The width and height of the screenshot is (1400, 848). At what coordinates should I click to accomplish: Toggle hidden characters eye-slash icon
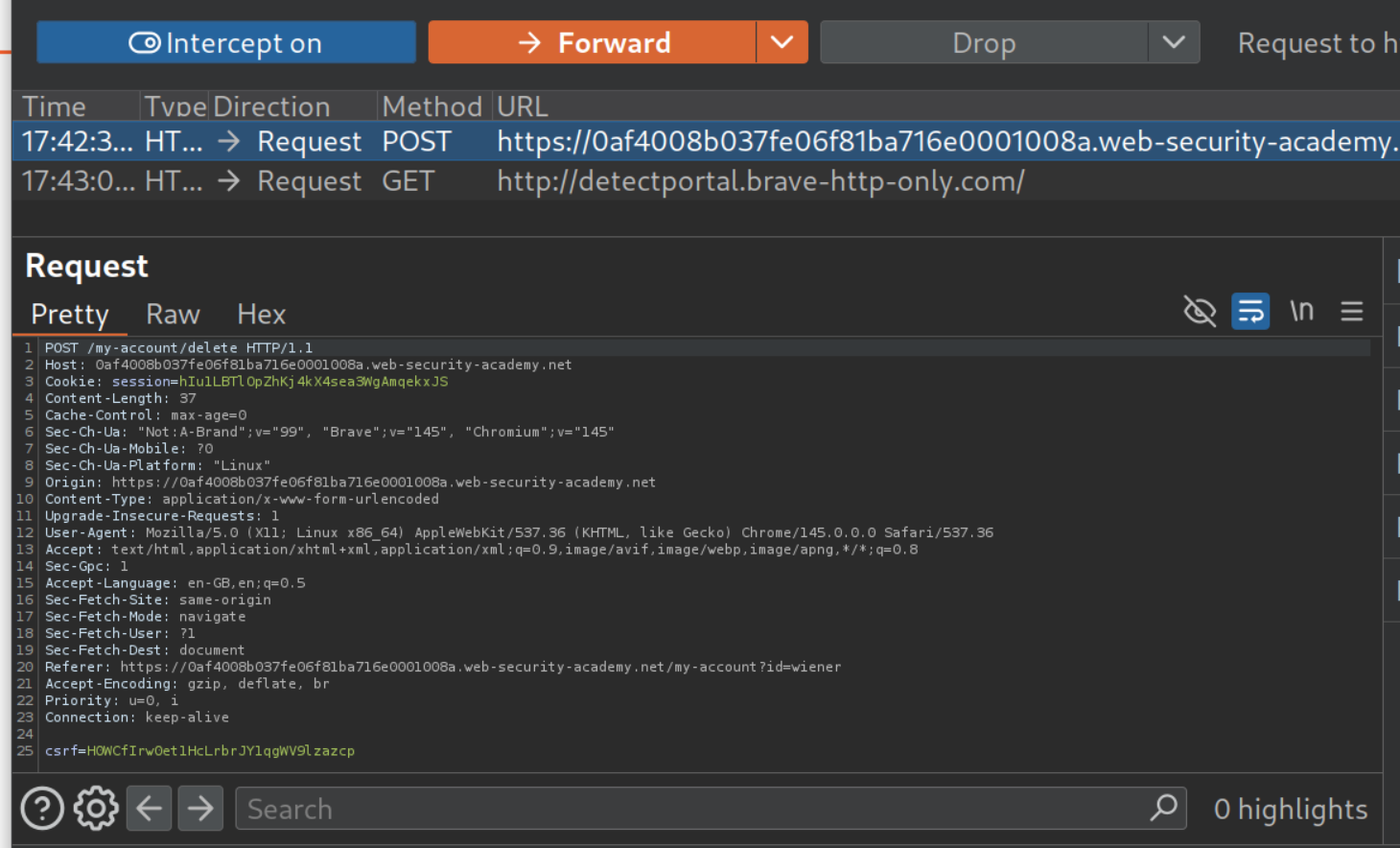click(x=1200, y=311)
